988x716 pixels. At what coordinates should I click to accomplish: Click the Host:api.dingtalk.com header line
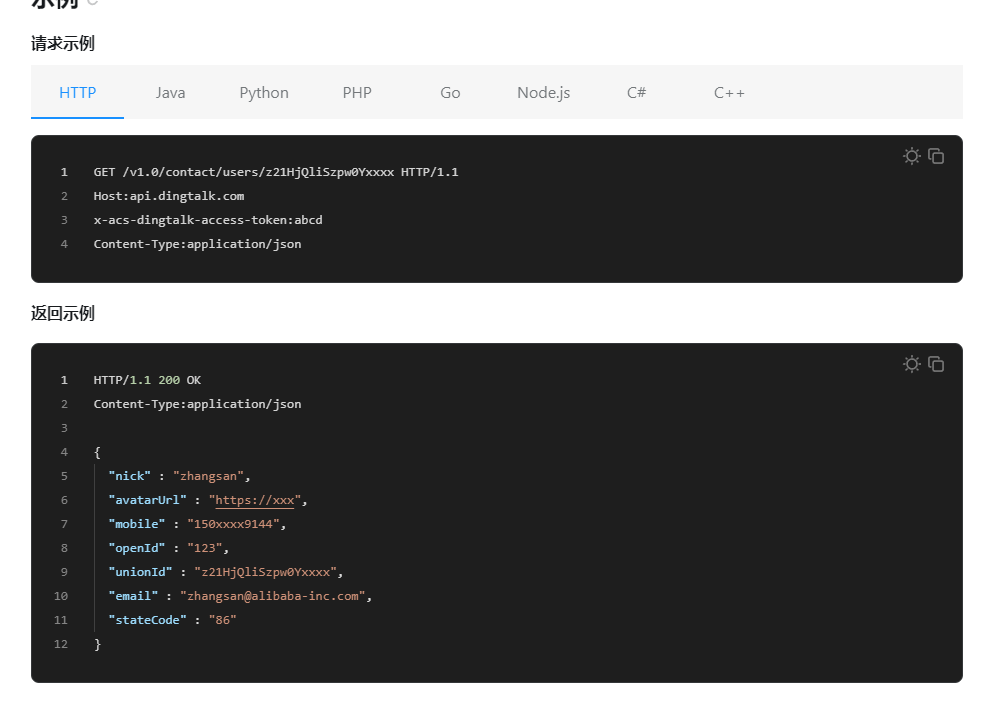click(169, 196)
